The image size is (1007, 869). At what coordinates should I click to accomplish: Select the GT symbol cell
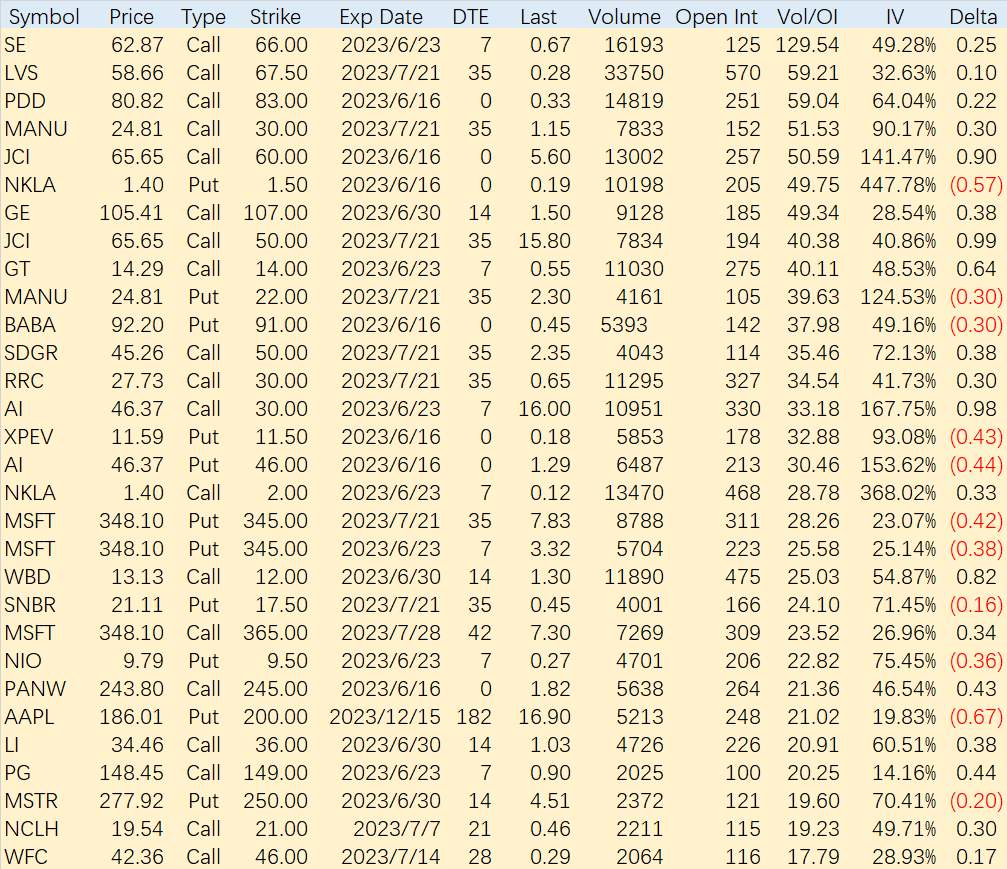coord(17,268)
